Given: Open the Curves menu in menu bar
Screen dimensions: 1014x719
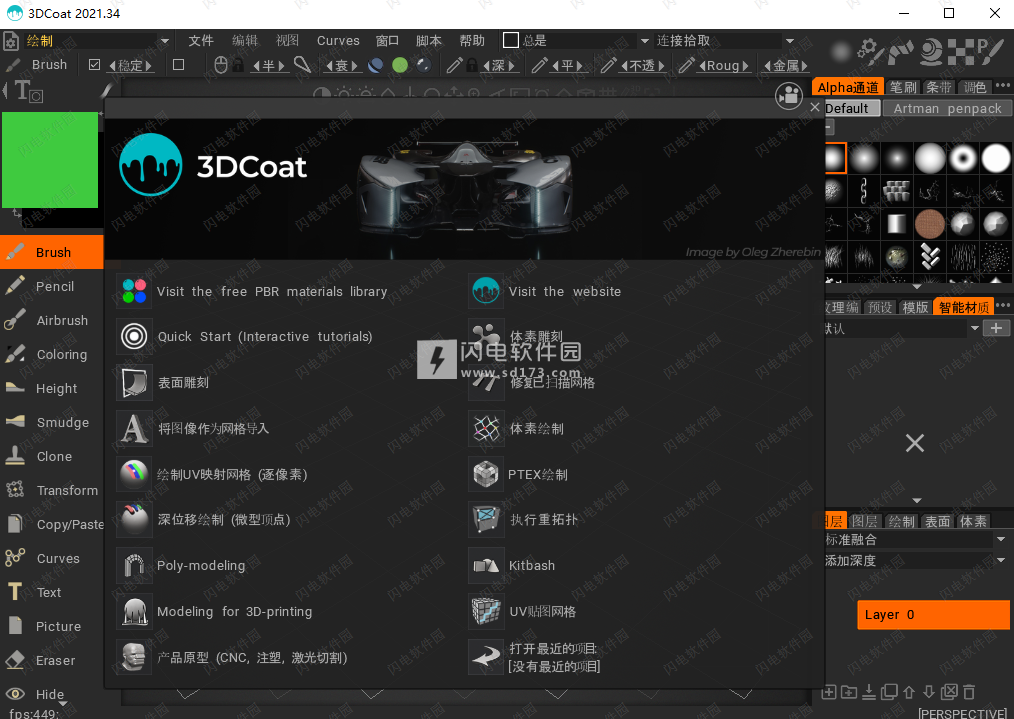Looking at the screenshot, I should [338, 41].
